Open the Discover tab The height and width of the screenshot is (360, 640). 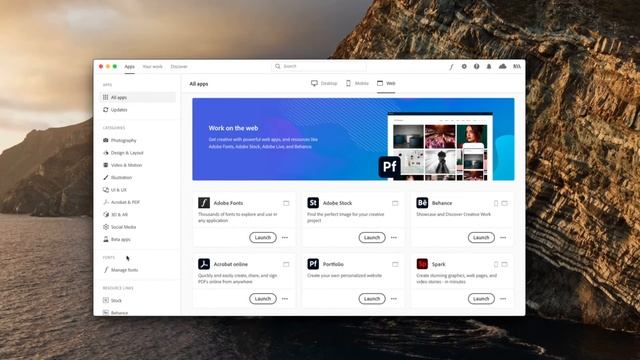[179, 67]
